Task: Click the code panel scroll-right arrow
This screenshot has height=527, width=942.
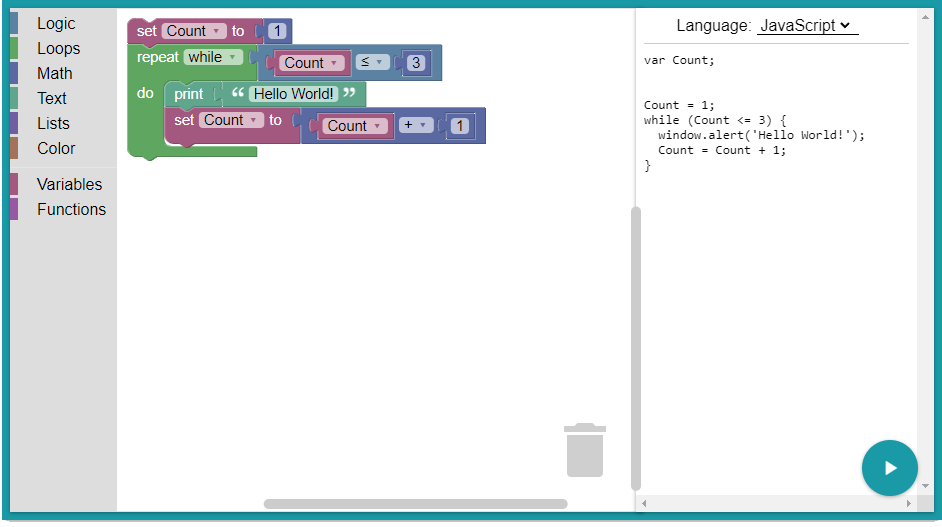Action: coord(908,504)
